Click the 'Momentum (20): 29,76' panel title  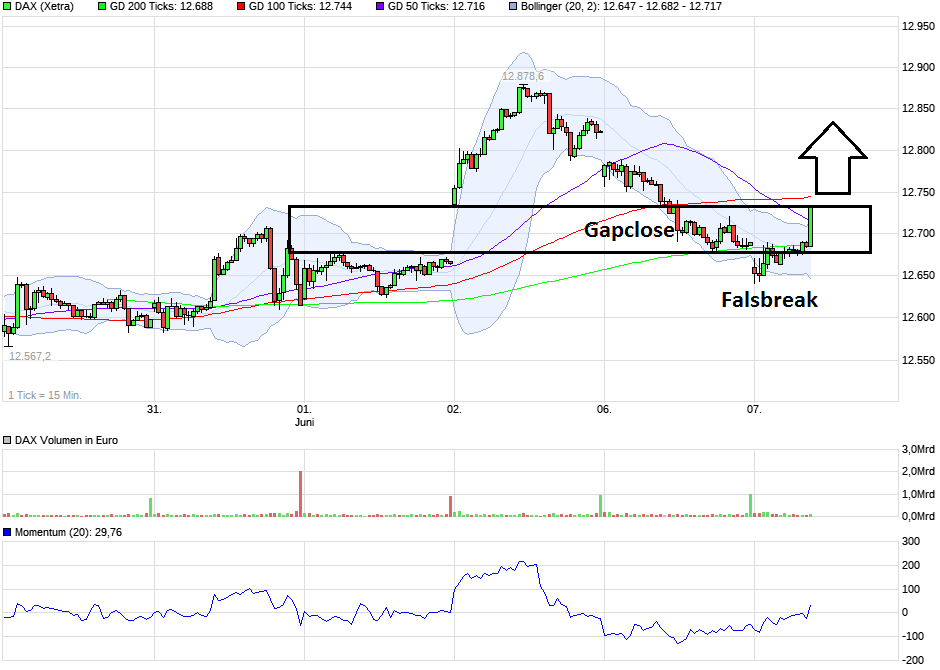tap(68, 532)
